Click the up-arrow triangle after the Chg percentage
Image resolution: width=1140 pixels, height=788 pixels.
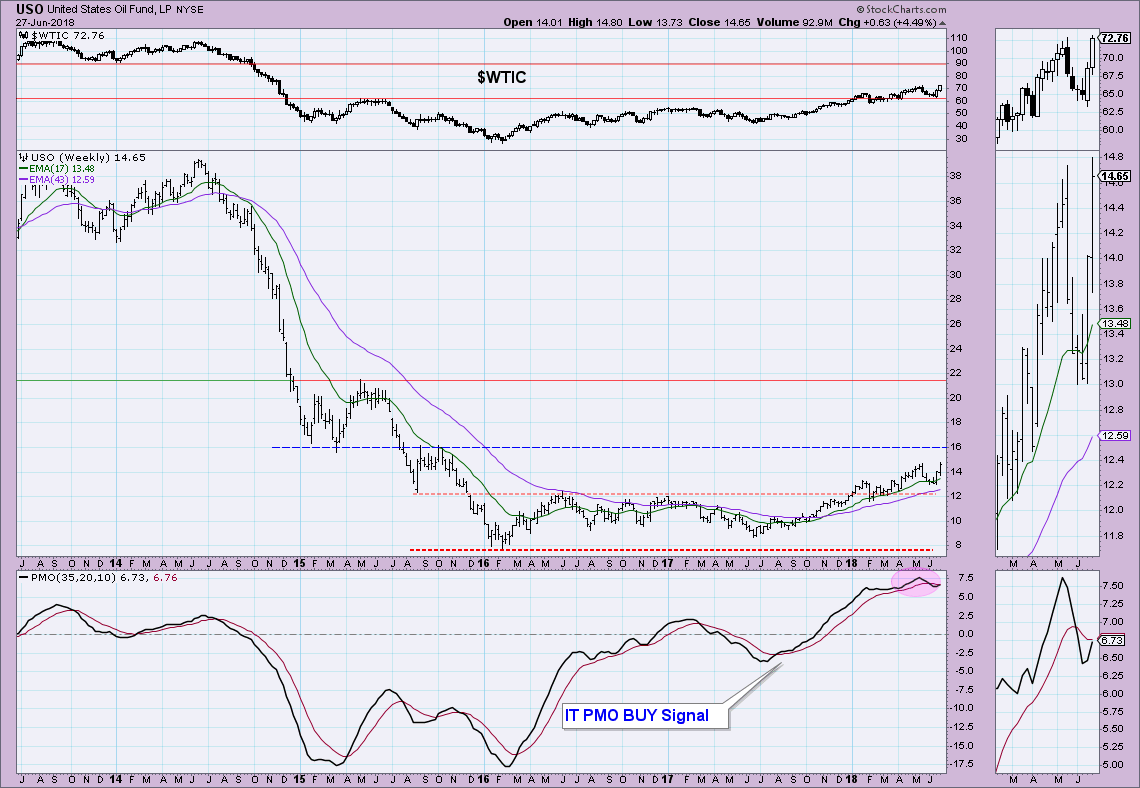[943, 23]
